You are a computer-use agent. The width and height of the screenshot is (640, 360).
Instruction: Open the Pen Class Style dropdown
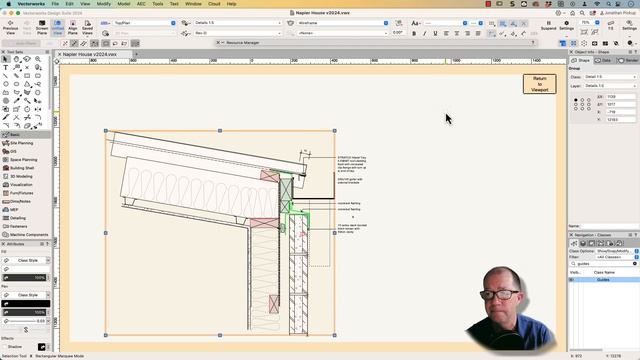tap(26, 295)
